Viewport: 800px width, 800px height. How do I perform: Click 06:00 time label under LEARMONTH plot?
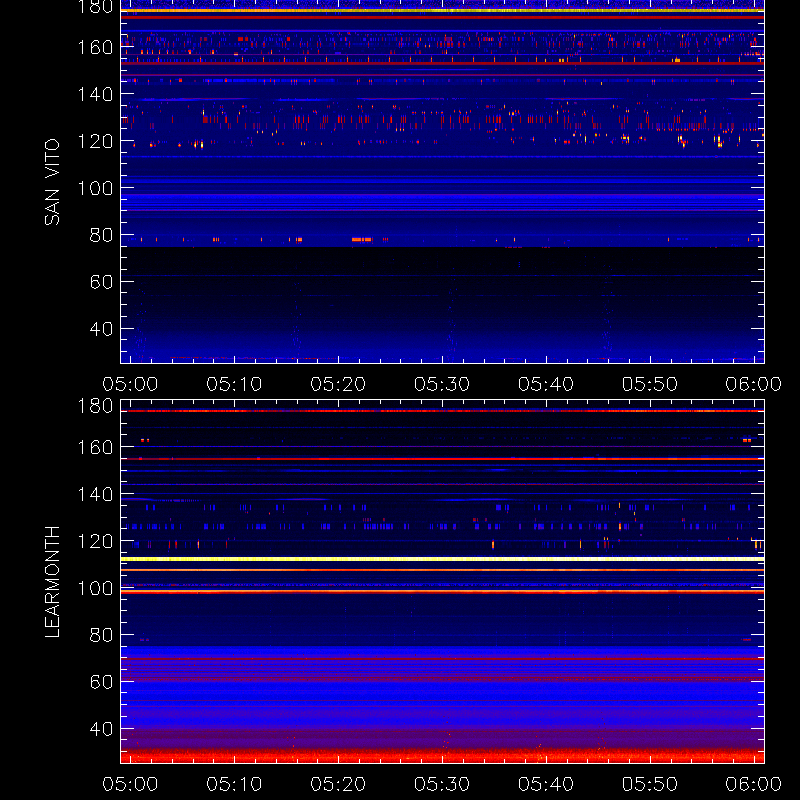[x=754, y=784]
